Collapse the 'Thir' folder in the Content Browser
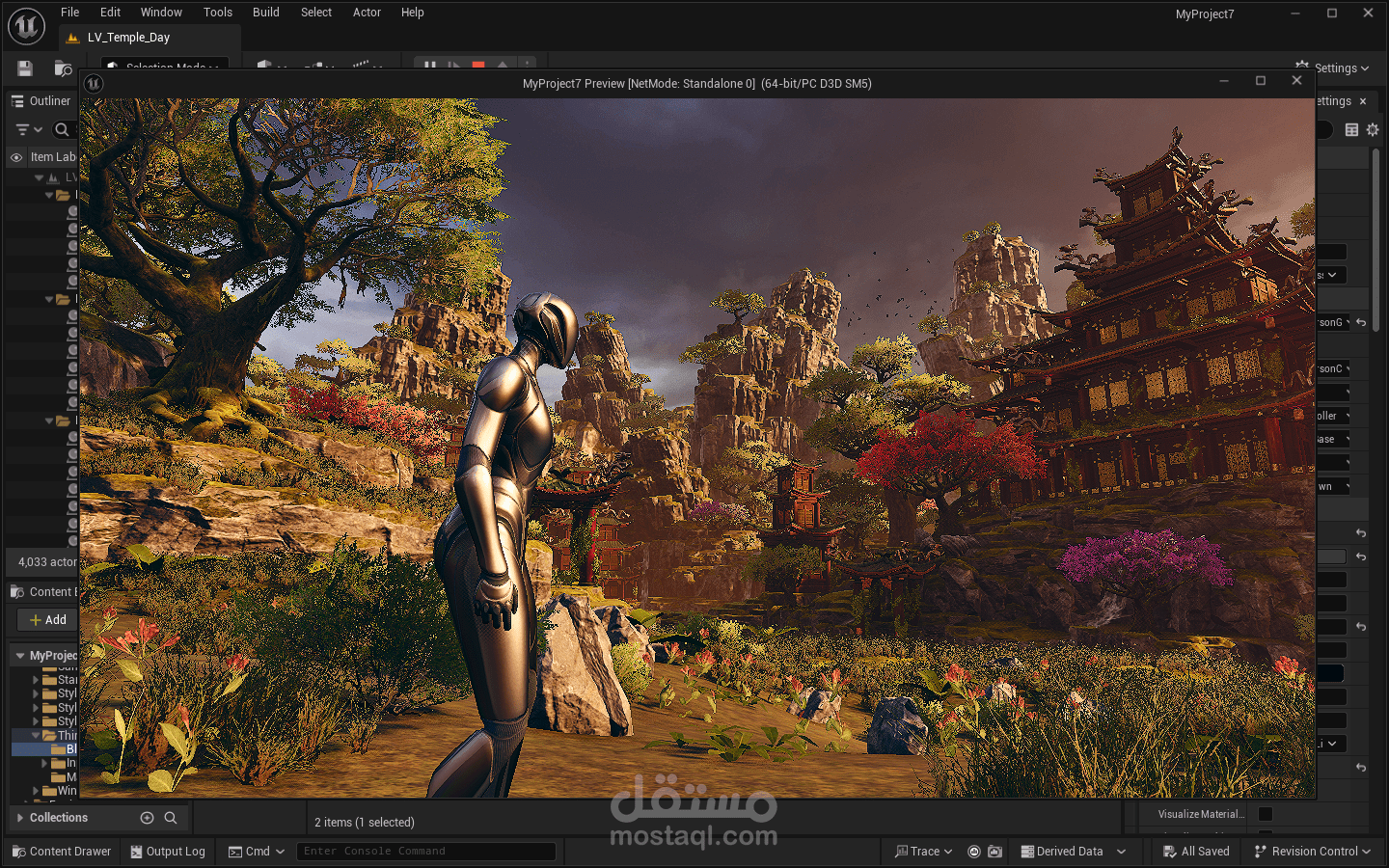 (36, 735)
